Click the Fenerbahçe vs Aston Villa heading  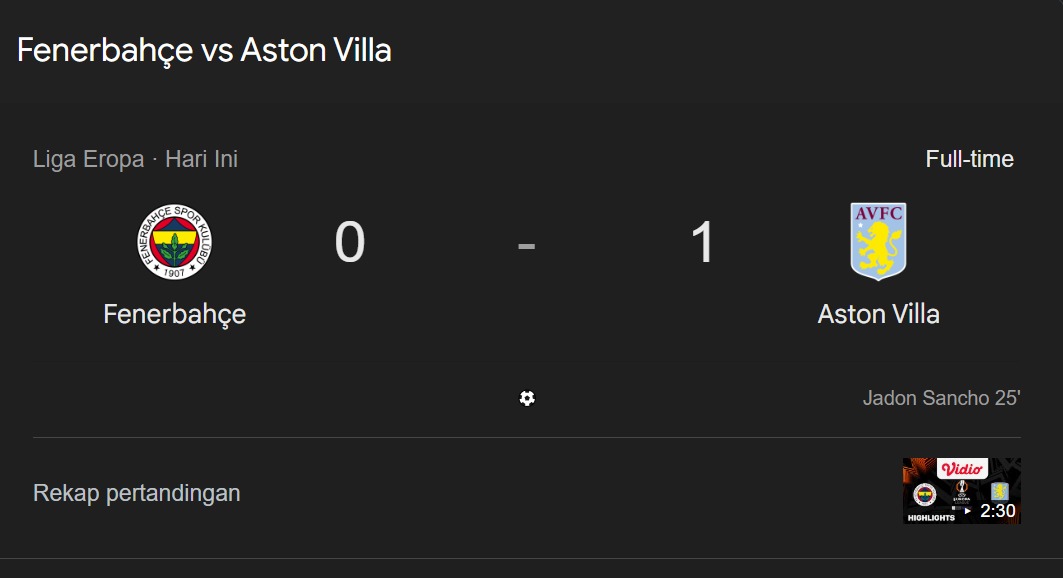204,51
